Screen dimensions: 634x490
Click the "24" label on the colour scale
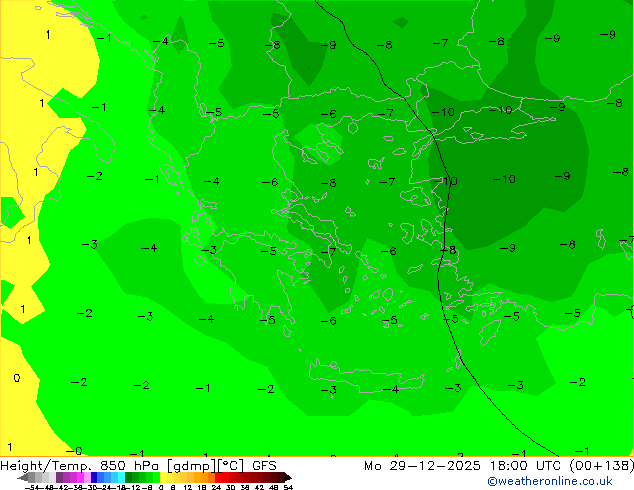tap(216, 487)
